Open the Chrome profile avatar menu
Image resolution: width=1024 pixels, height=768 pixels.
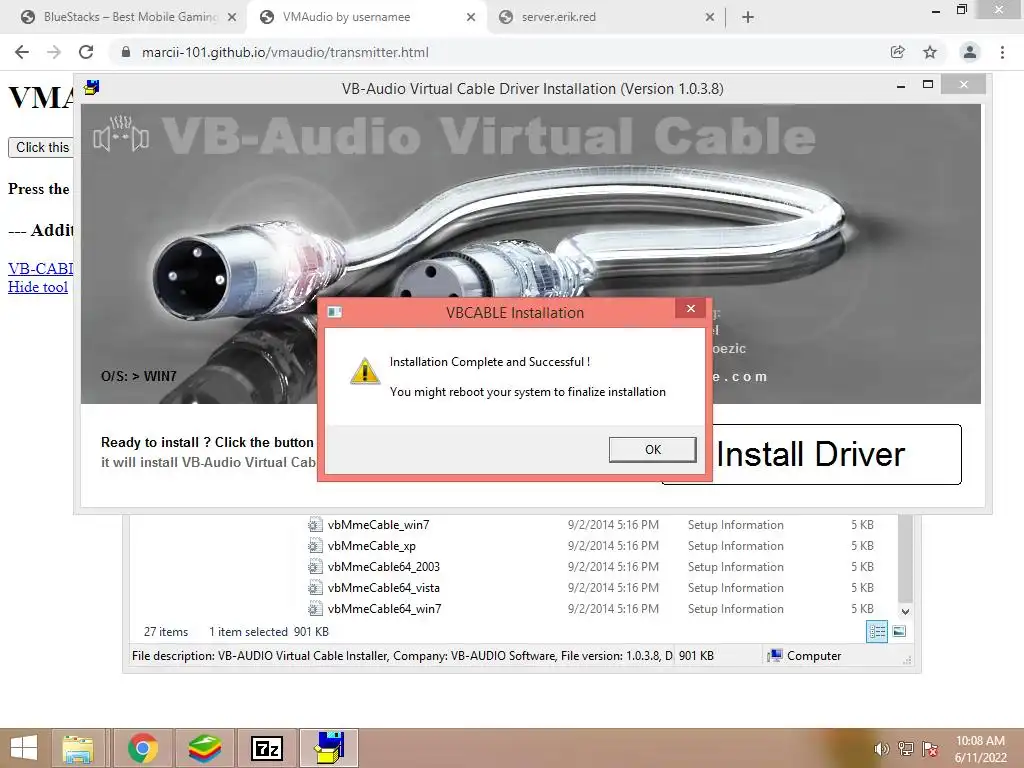pos(970,52)
